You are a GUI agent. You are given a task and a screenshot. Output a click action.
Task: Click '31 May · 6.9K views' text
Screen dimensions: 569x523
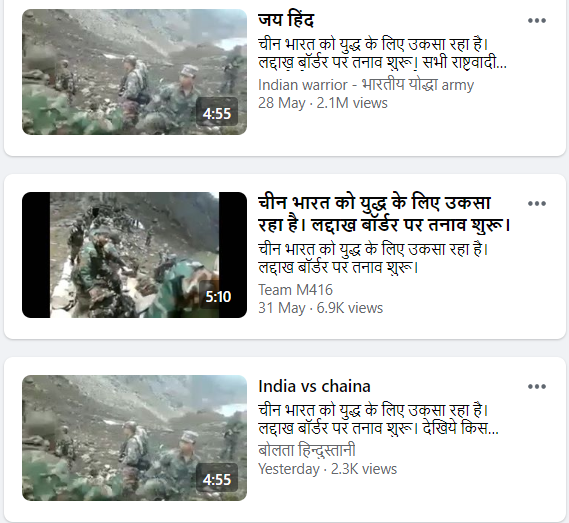[320, 308]
